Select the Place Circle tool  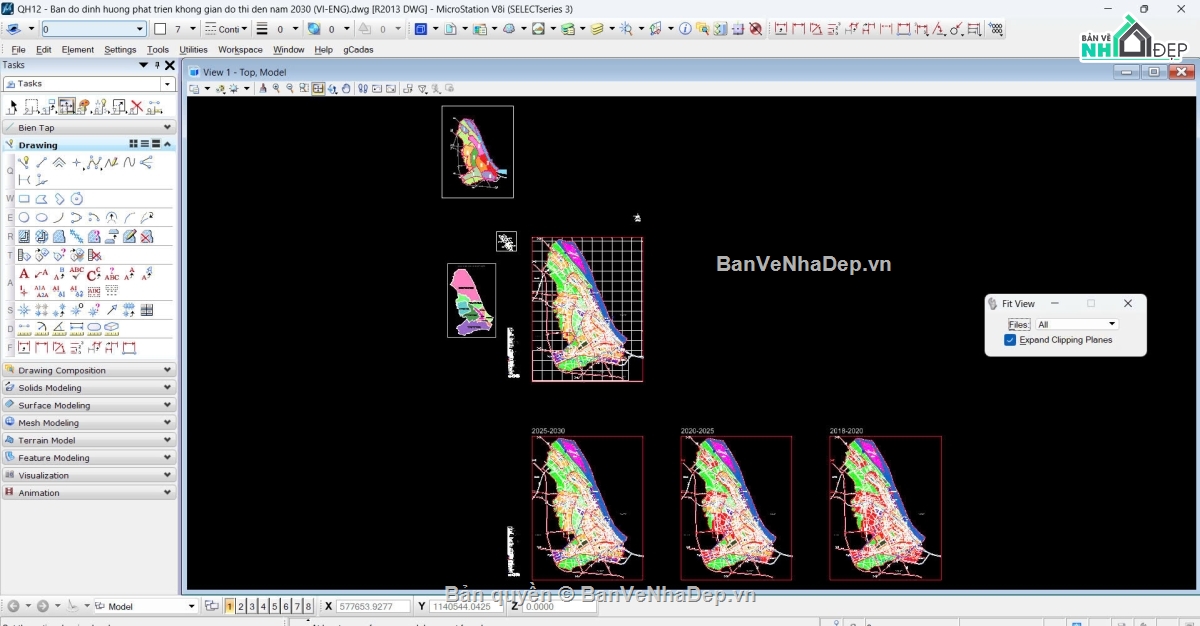[x=24, y=217]
